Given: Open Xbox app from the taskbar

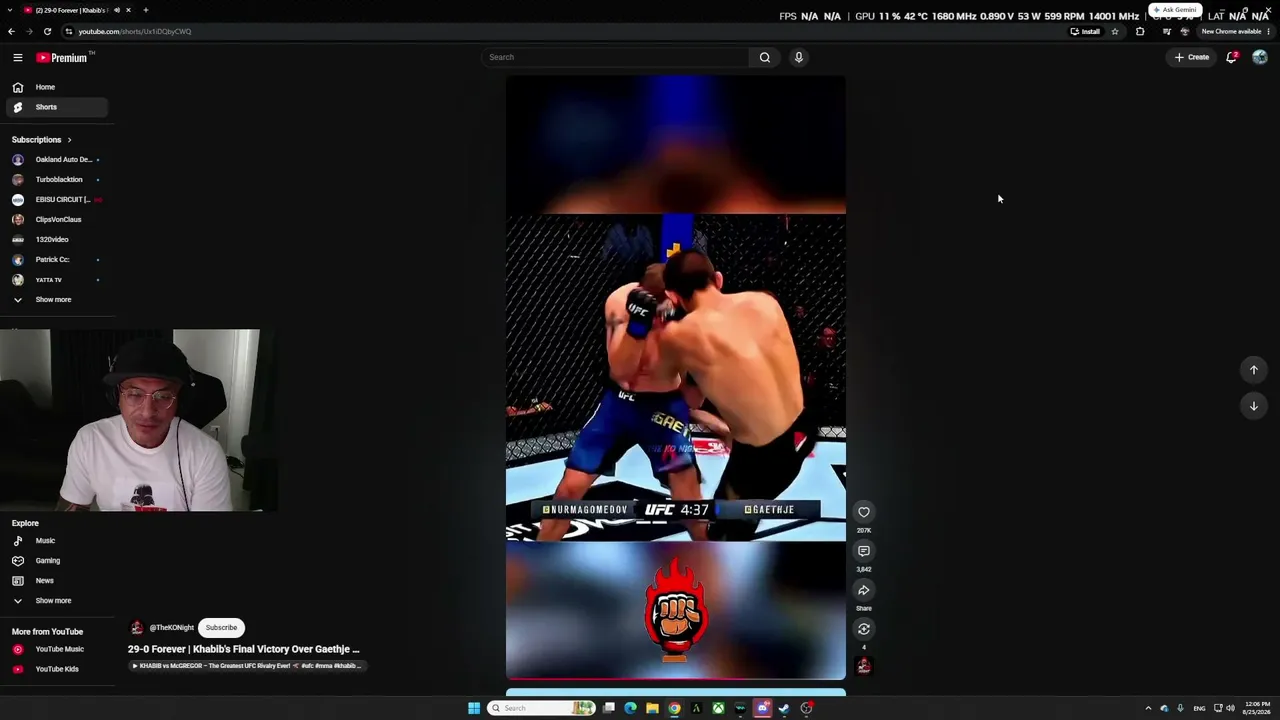Looking at the screenshot, I should [x=718, y=708].
